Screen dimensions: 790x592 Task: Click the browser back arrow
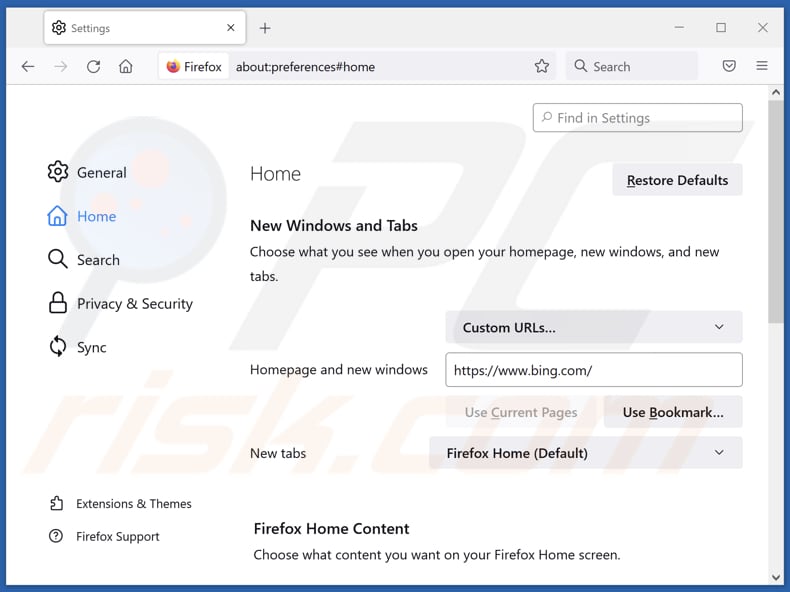click(28, 67)
